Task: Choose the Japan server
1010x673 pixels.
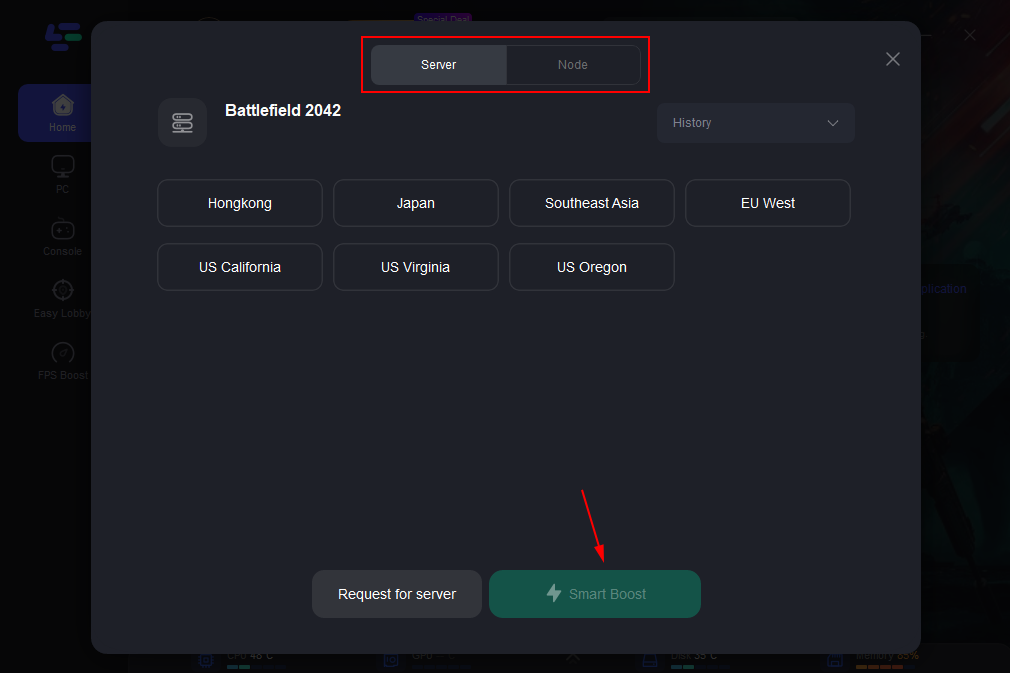Action: pyautogui.click(x=416, y=203)
